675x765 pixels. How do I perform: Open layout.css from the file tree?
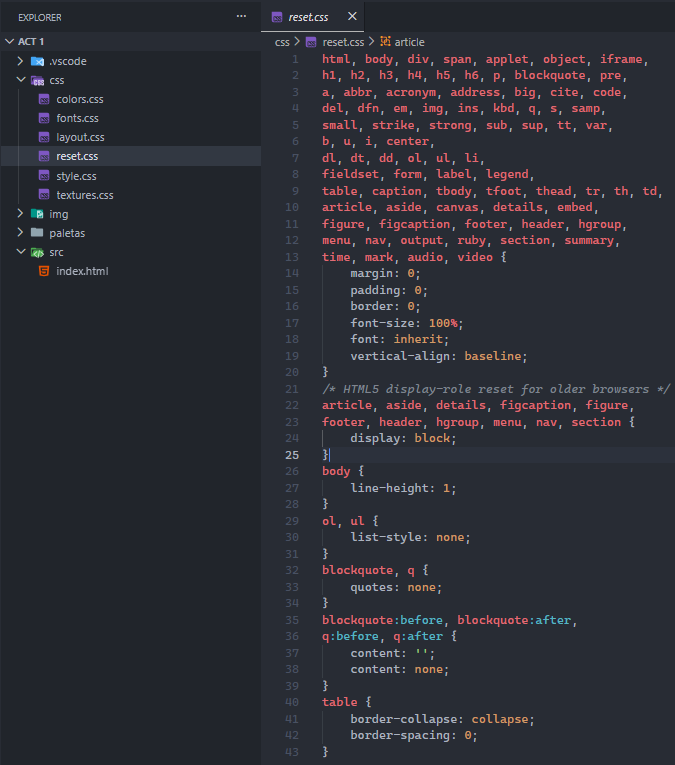coord(80,137)
